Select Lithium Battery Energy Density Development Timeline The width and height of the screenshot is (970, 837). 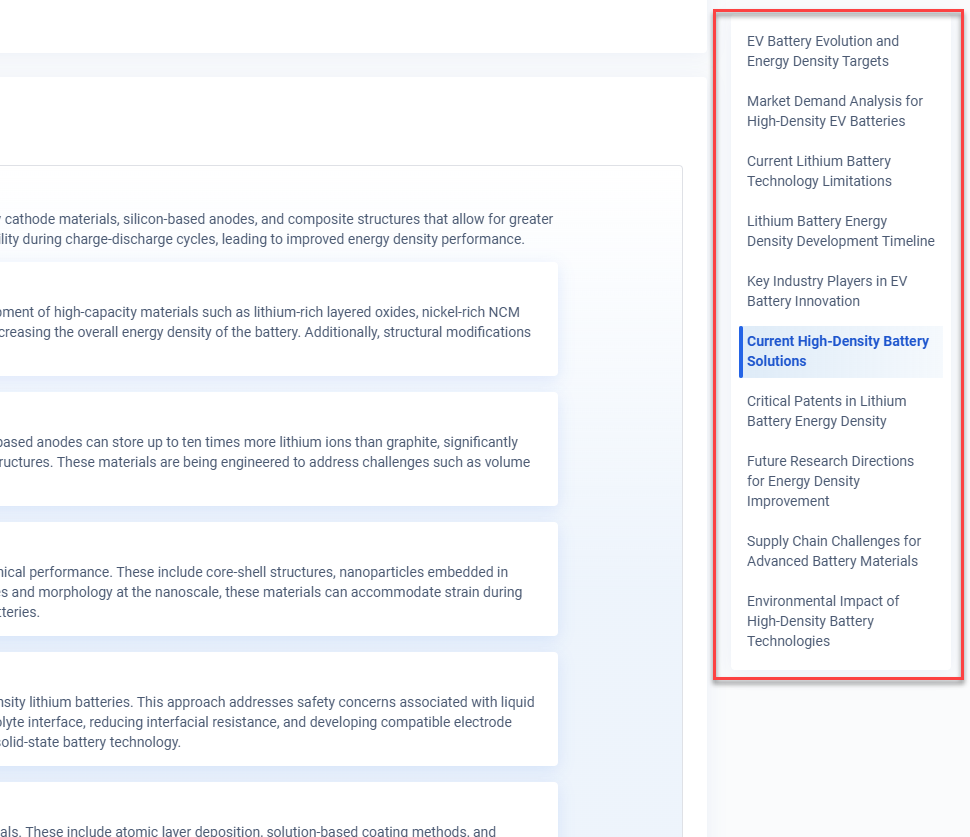(840, 231)
